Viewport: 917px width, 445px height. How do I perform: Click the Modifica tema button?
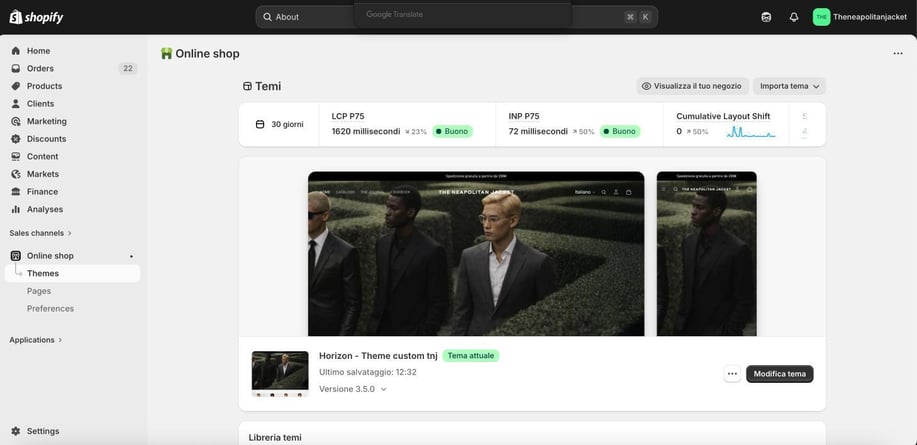(779, 374)
